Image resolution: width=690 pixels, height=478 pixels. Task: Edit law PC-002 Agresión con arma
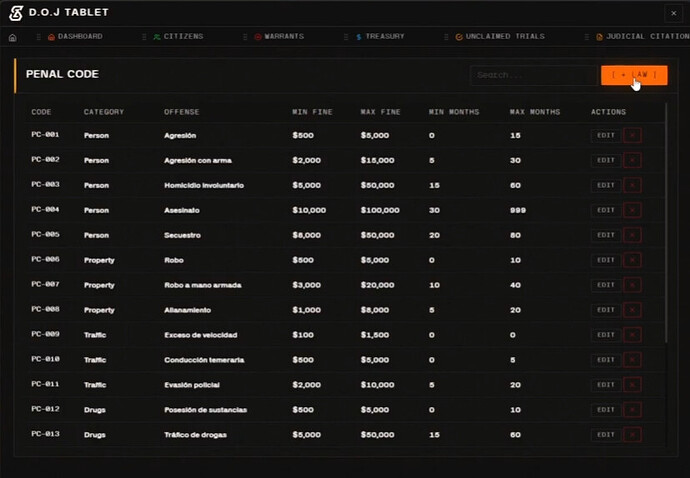click(x=606, y=160)
